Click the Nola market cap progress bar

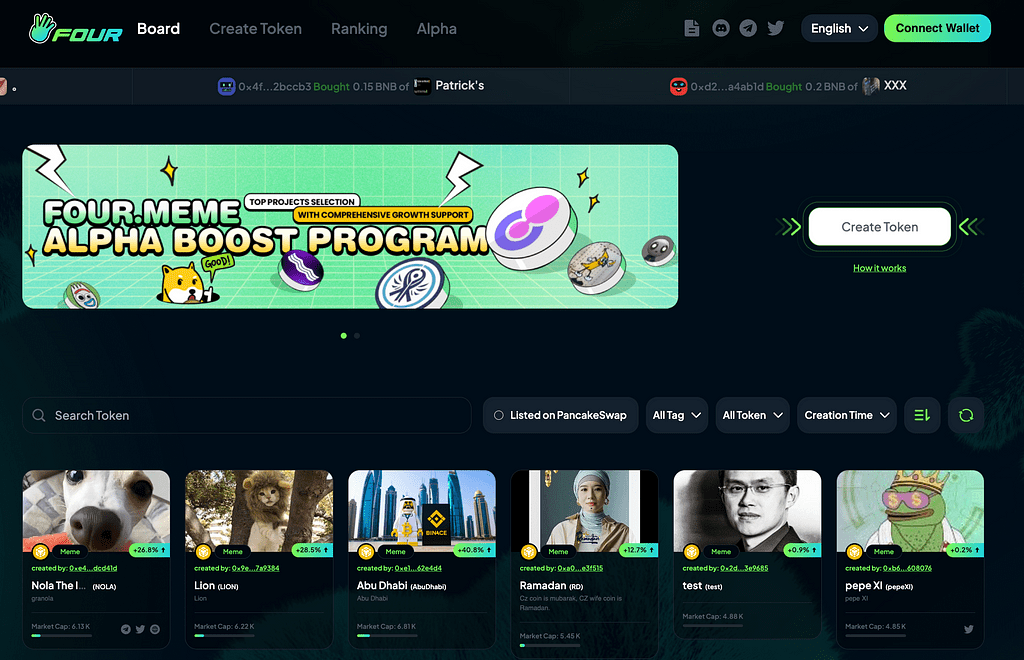(x=61, y=635)
